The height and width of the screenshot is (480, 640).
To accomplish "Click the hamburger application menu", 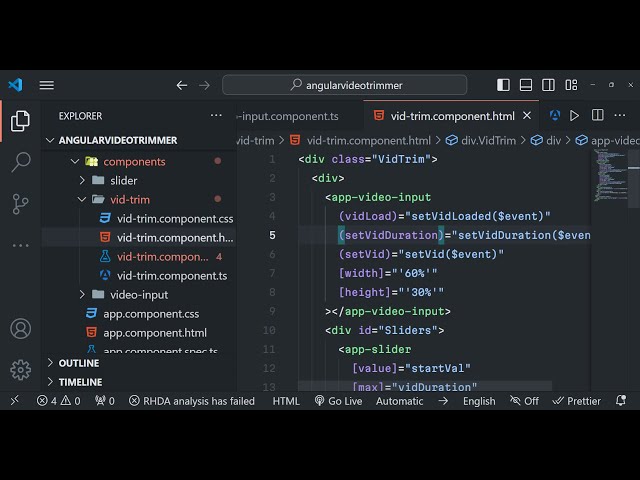I will click(x=47, y=85).
